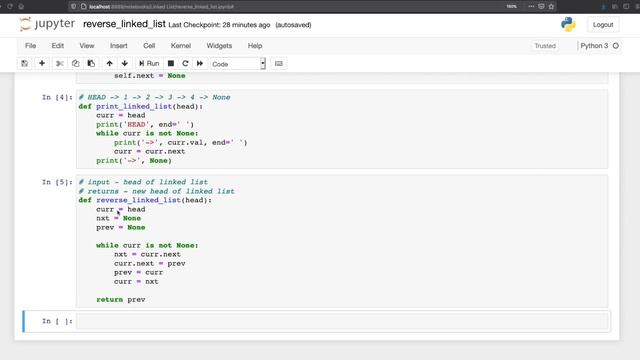Image resolution: width=640 pixels, height=360 pixels.
Task: Click the Pocket save icon in address bar
Action: 541,7
